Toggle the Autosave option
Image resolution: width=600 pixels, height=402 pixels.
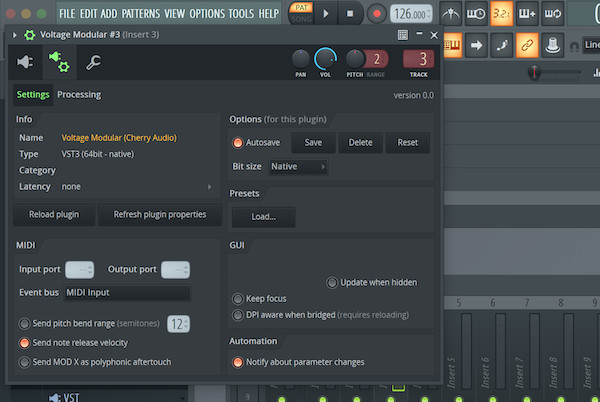[x=256, y=143]
